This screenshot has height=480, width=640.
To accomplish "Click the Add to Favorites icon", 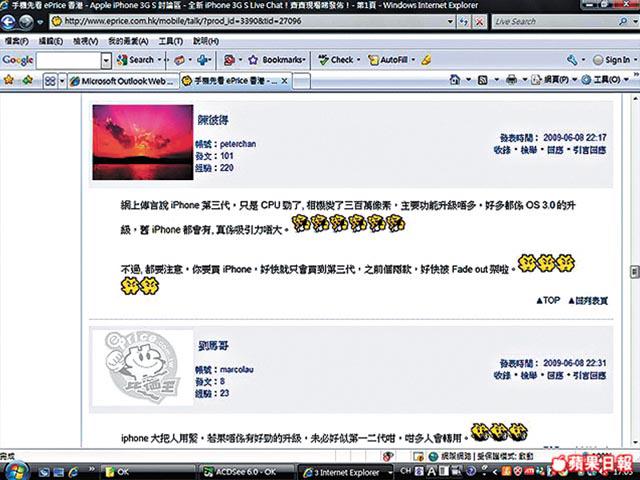I will point(27,80).
